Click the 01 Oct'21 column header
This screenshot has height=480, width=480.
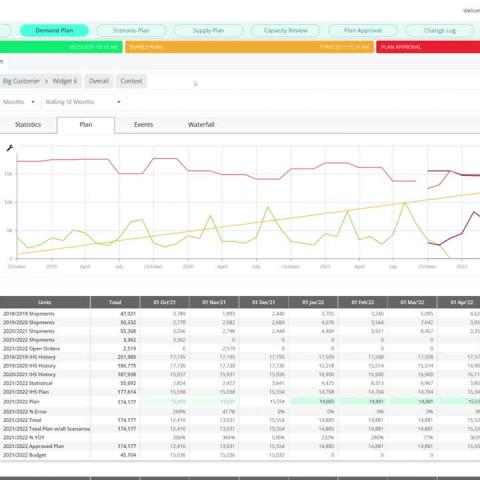[x=165, y=302]
